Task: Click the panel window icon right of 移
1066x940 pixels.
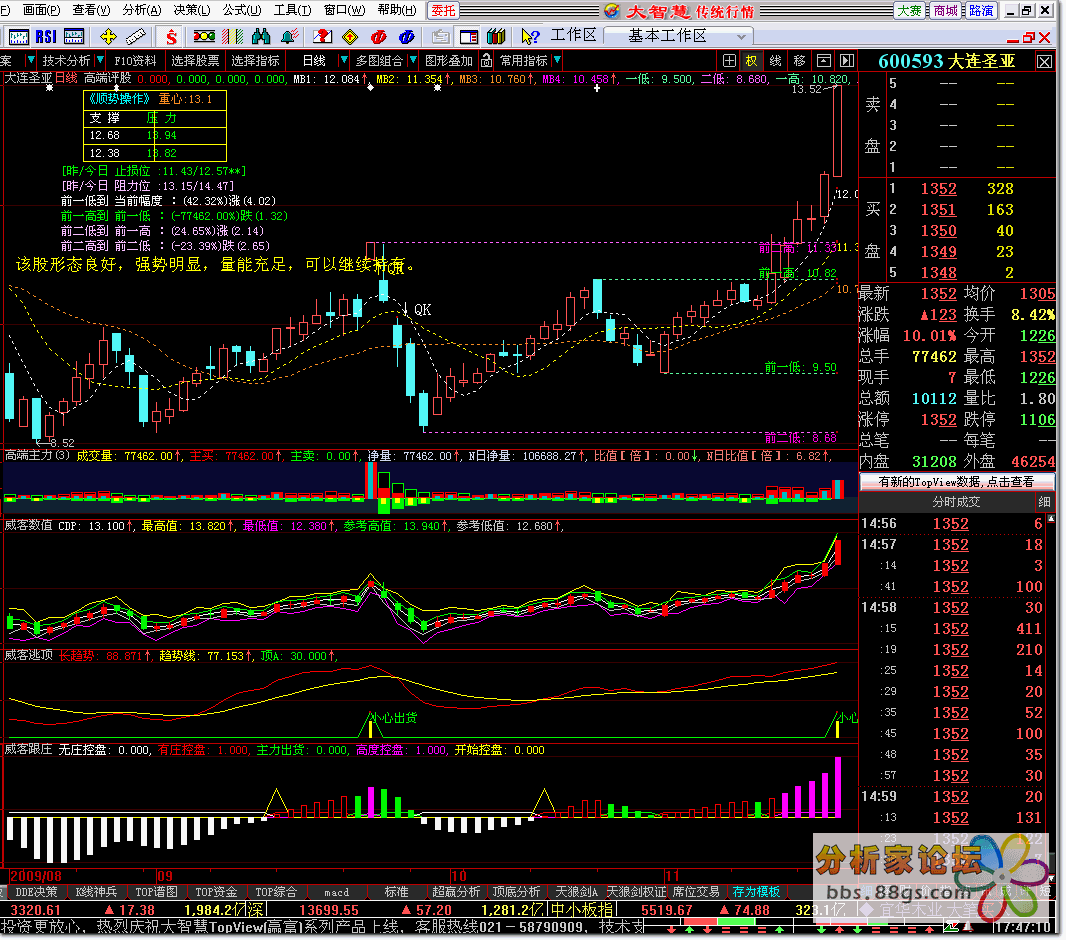Action: [823, 61]
